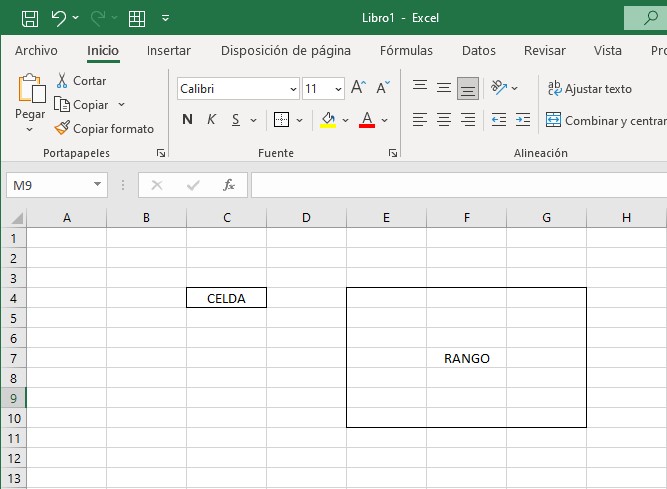
Task: Expand the orientation options arrow
Action: (515, 88)
